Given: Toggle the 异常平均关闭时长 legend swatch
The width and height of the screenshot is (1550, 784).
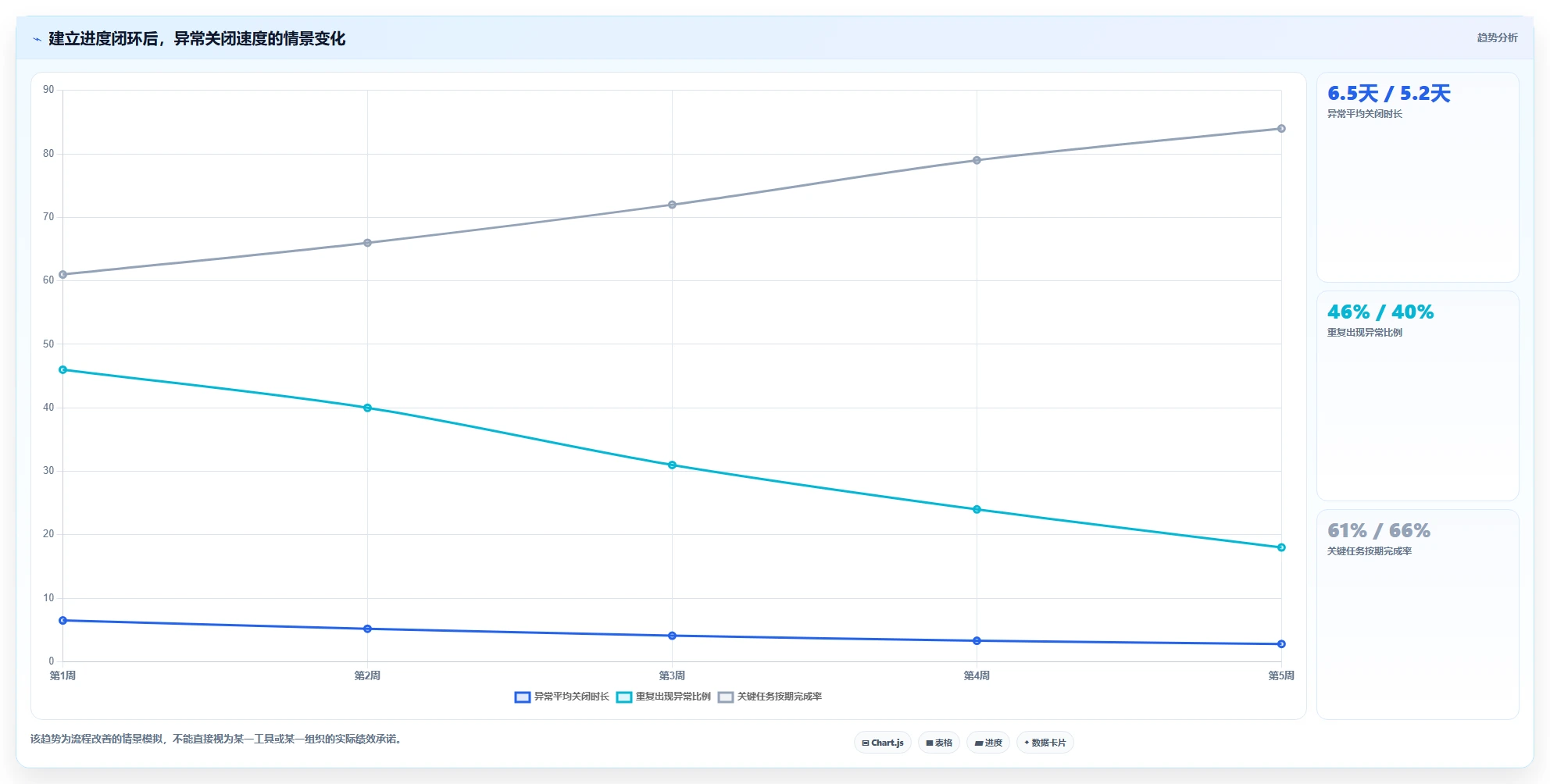Looking at the screenshot, I should coord(523,697).
